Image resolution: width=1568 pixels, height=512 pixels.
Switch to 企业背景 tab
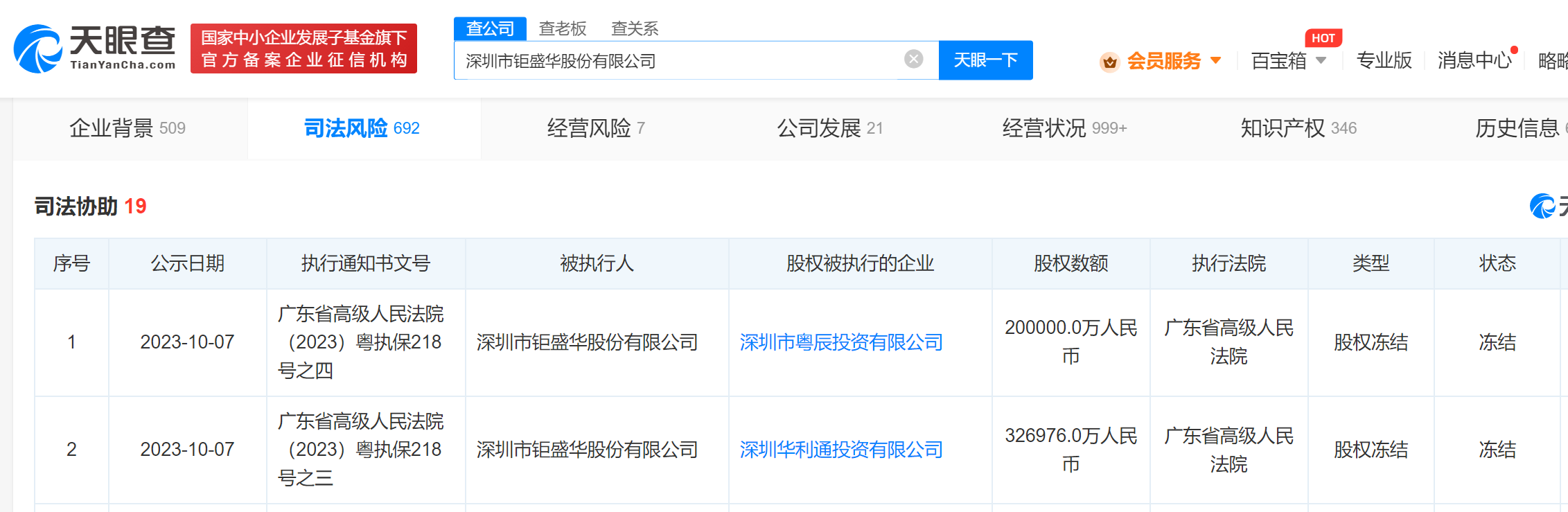[127, 128]
